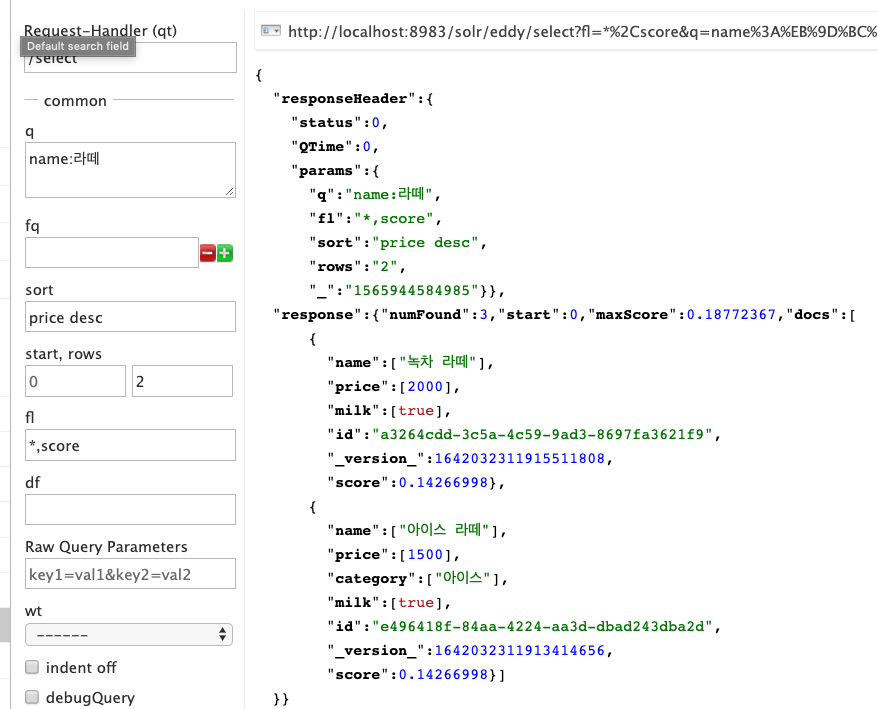
Task: Open the wt format dropdown
Action: (x=129, y=635)
